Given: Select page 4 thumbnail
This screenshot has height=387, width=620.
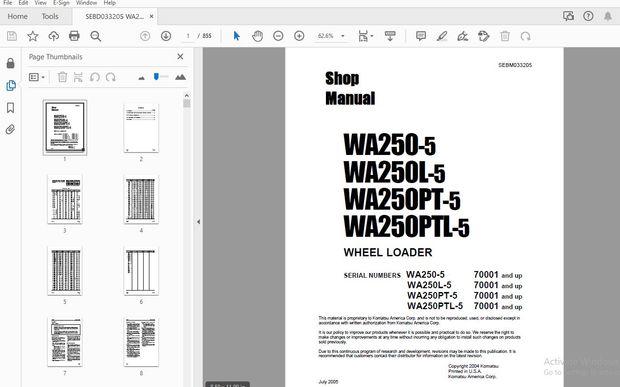Looking at the screenshot, I should (x=141, y=199).
